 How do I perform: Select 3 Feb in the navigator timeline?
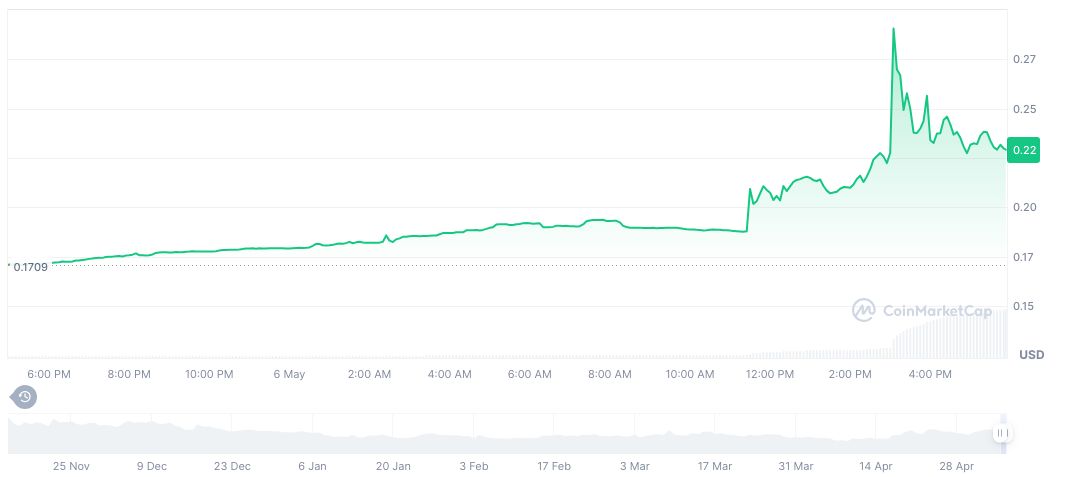pyautogui.click(x=473, y=466)
